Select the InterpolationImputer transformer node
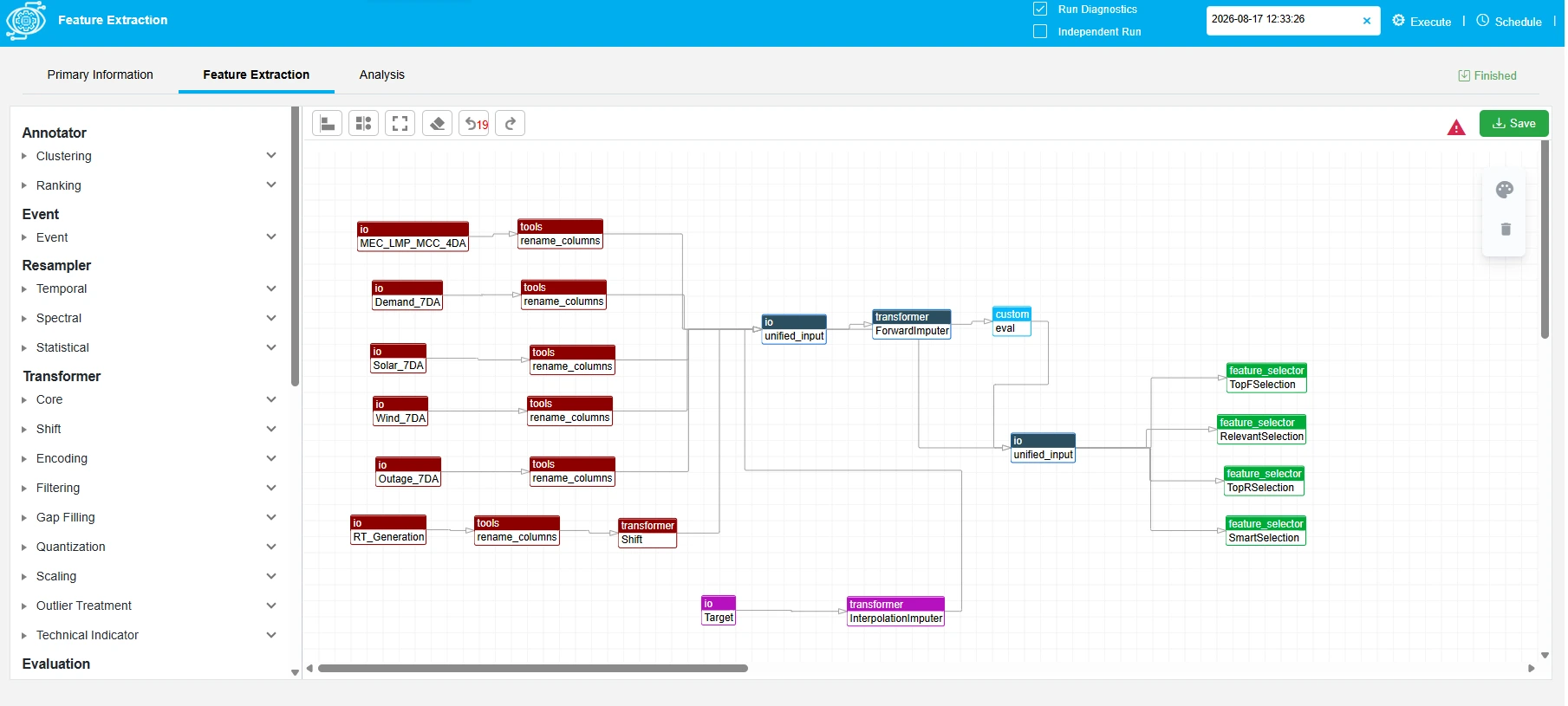 895,612
